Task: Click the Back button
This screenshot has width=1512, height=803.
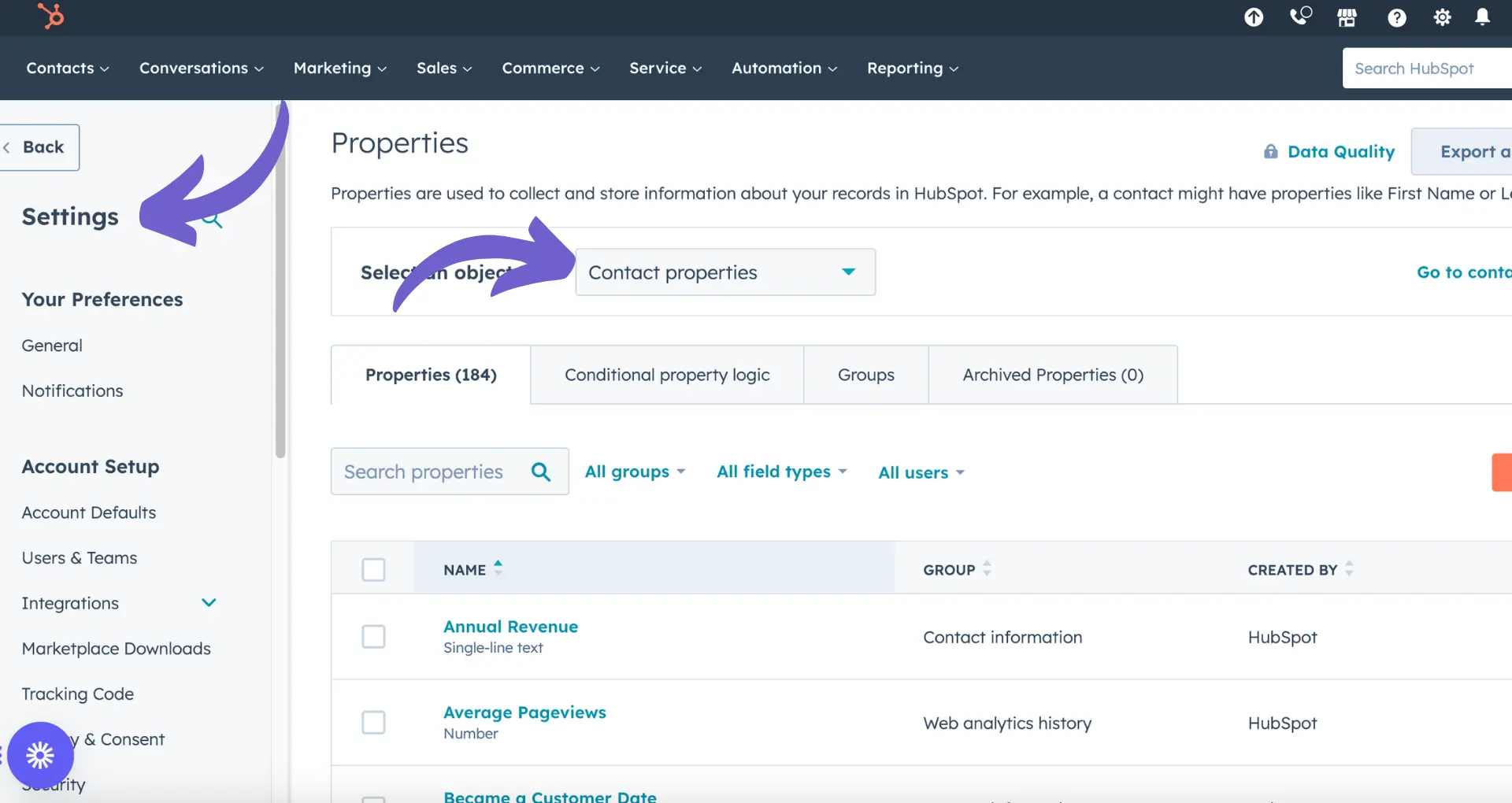Action: [x=39, y=147]
